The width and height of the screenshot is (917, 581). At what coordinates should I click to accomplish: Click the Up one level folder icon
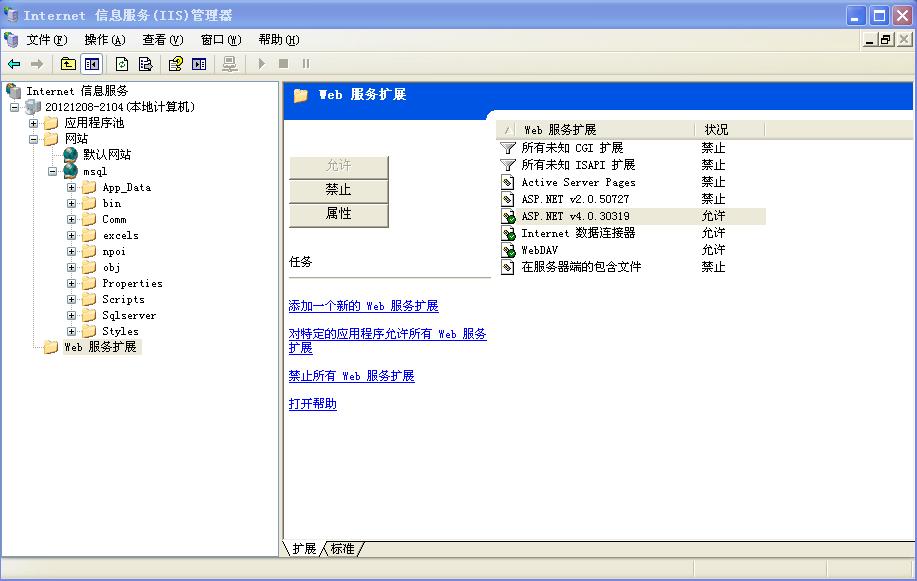[x=68, y=63]
